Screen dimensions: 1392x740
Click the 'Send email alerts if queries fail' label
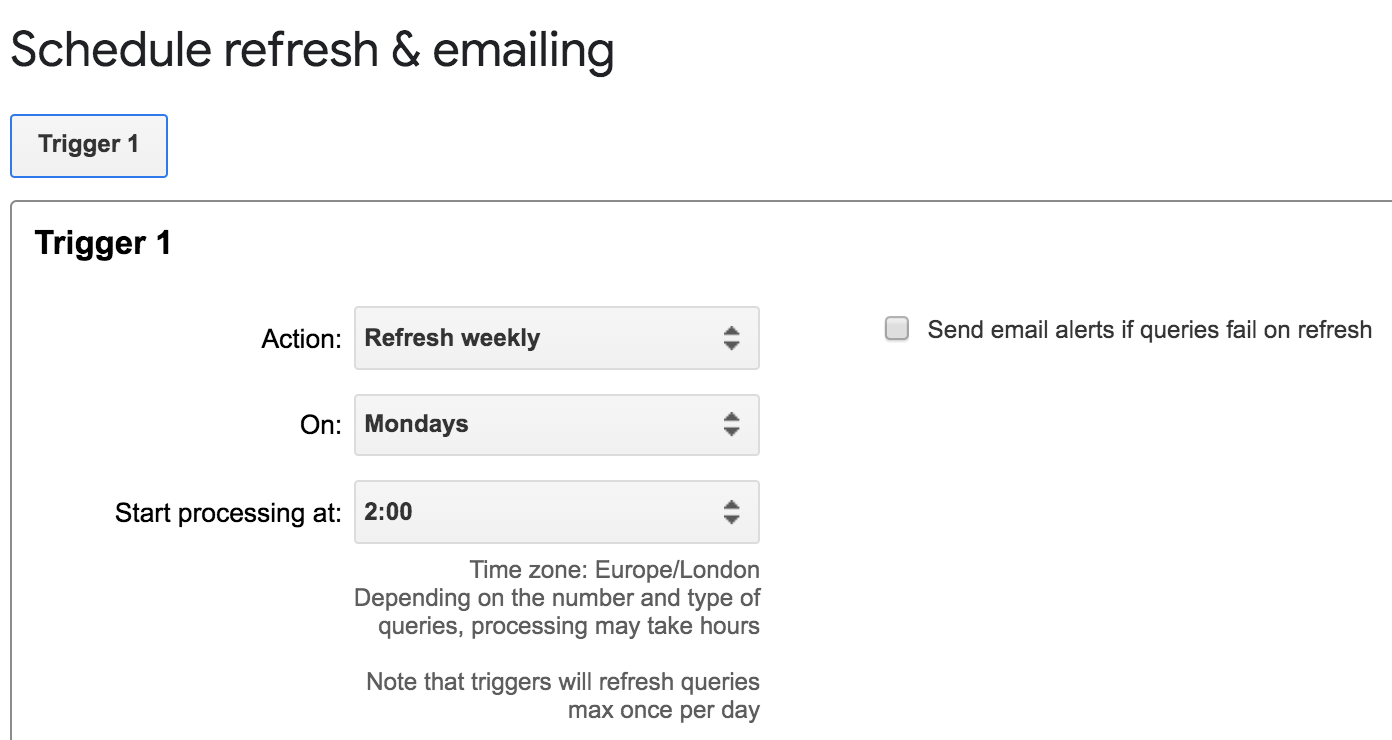point(1149,330)
